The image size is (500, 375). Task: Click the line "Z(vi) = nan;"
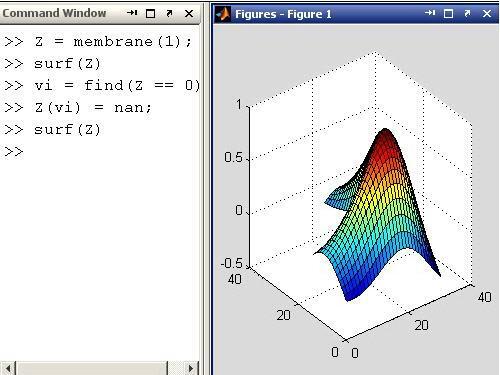click(93, 108)
